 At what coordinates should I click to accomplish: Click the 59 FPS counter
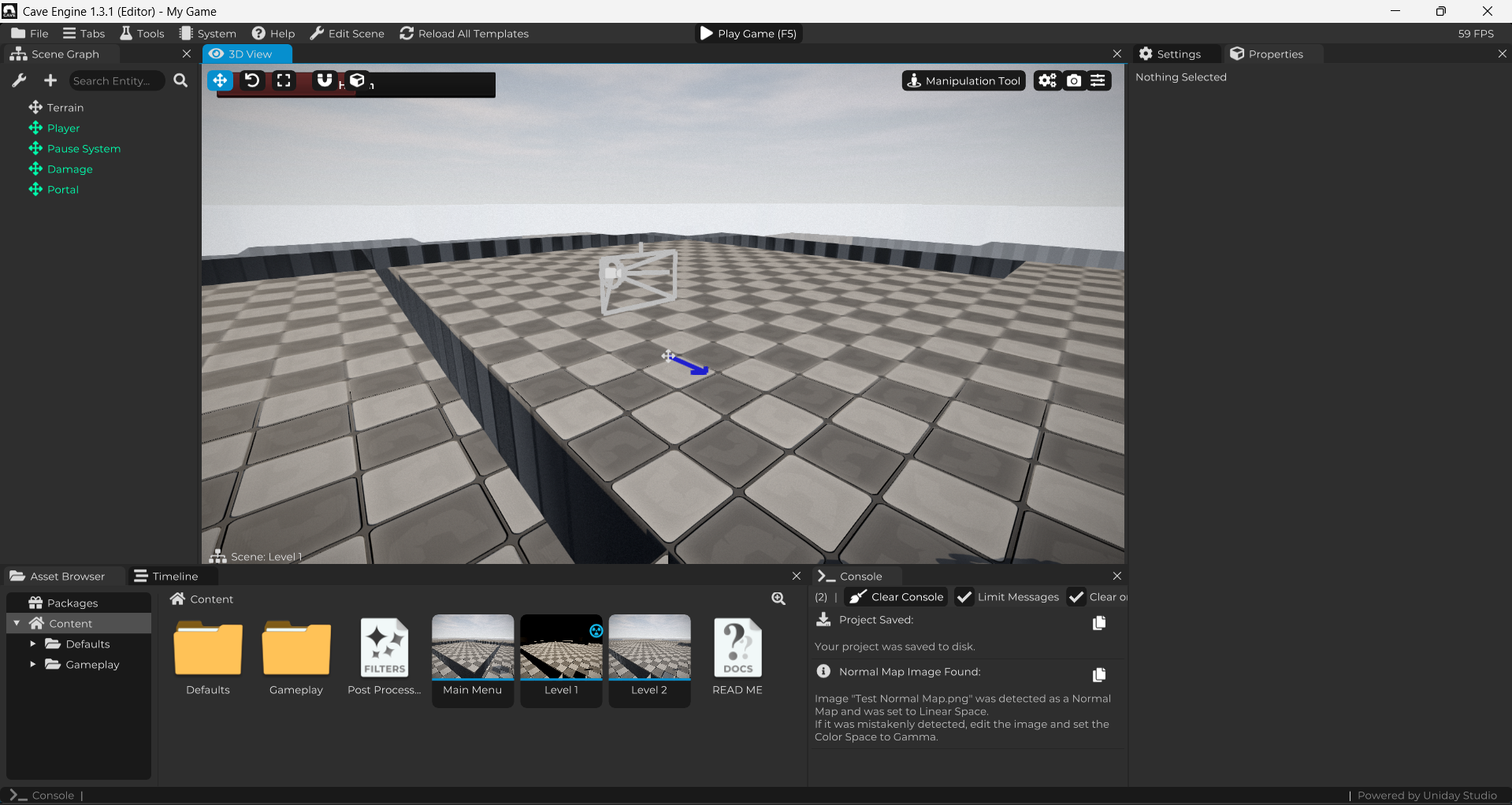coord(1476,33)
